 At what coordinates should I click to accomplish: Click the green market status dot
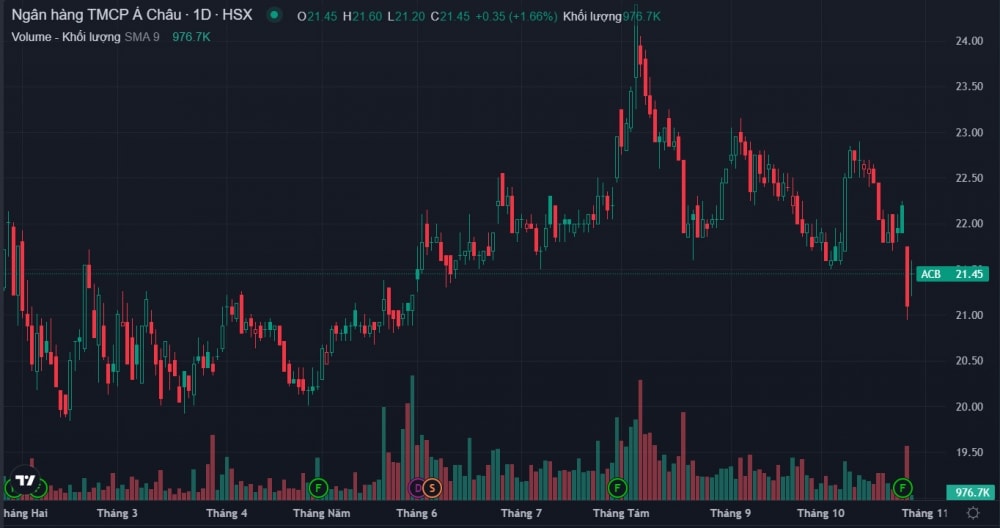[x=274, y=15]
